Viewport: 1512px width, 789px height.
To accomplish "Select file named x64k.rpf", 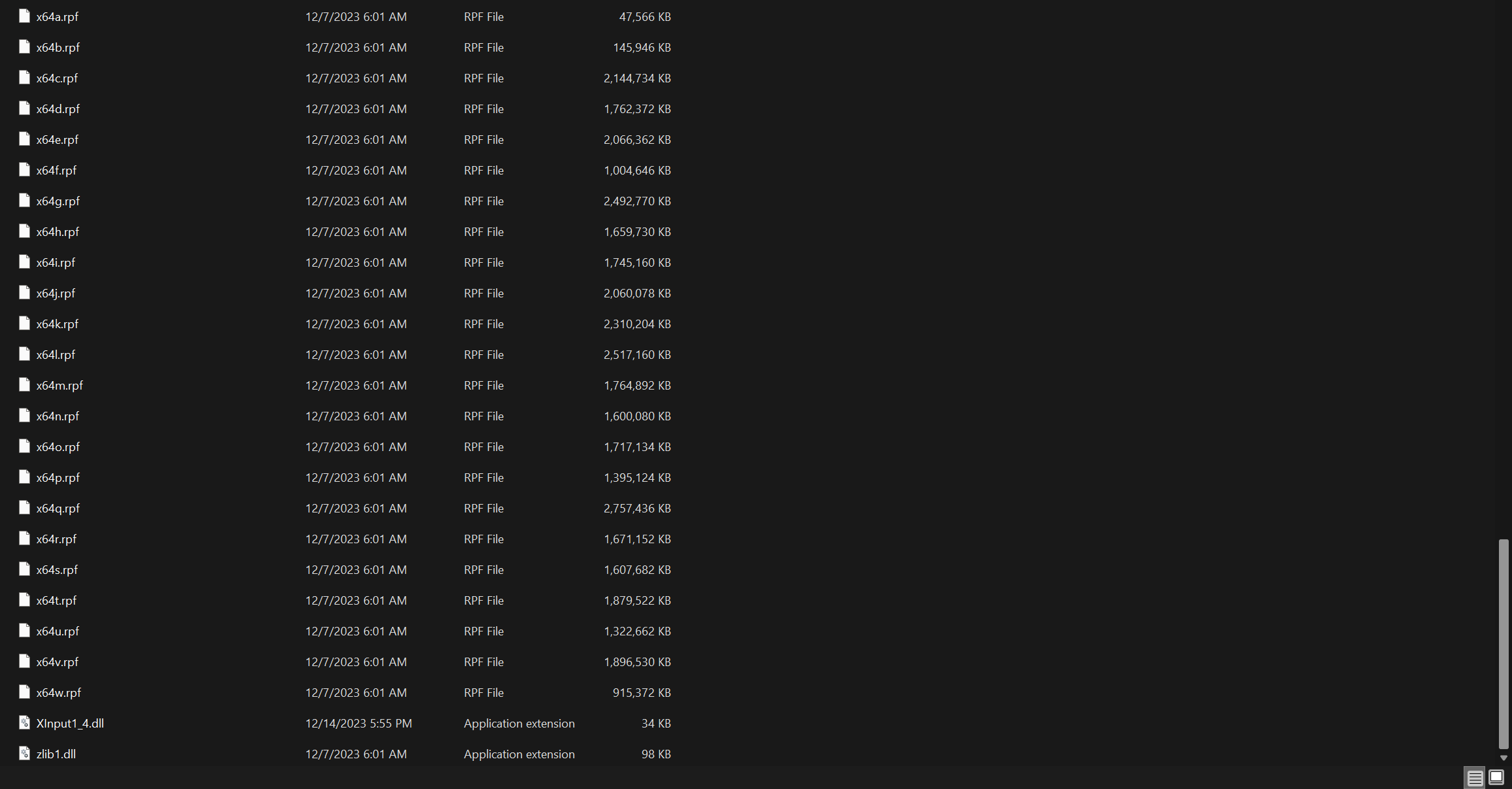I will 58,324.
